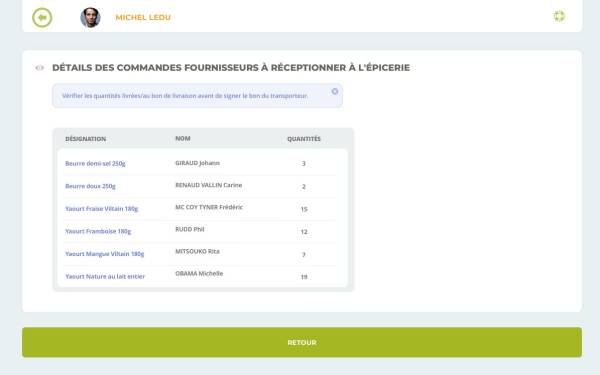The width and height of the screenshot is (600, 375).
Task: Click the circular help icon in the header
Action: pos(559,16)
